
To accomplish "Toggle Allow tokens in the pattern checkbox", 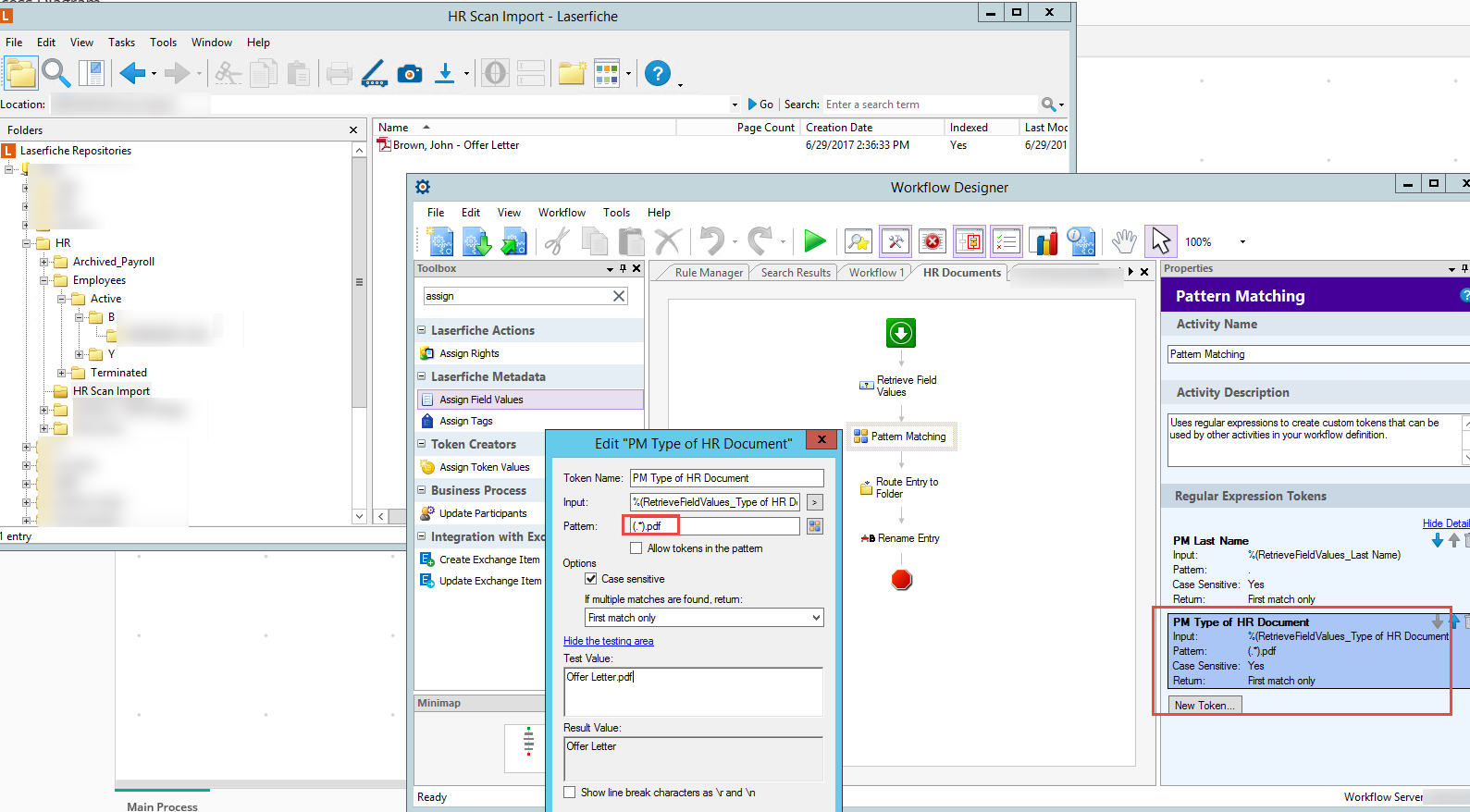I will click(x=636, y=548).
